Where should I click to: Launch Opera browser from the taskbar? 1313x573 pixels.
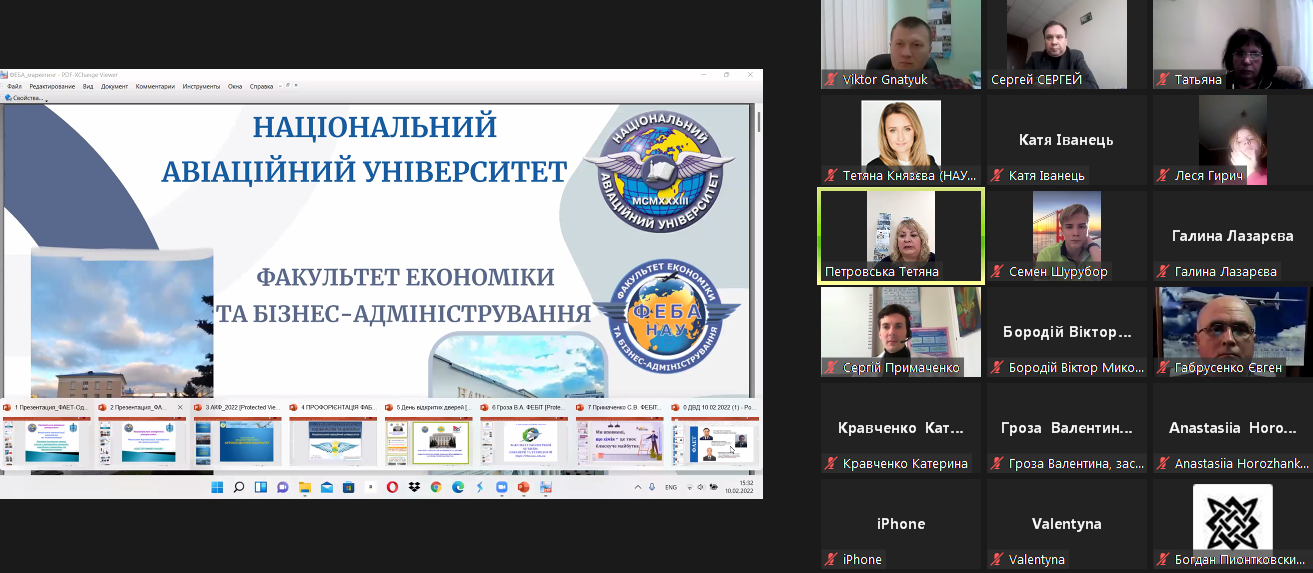(x=392, y=487)
